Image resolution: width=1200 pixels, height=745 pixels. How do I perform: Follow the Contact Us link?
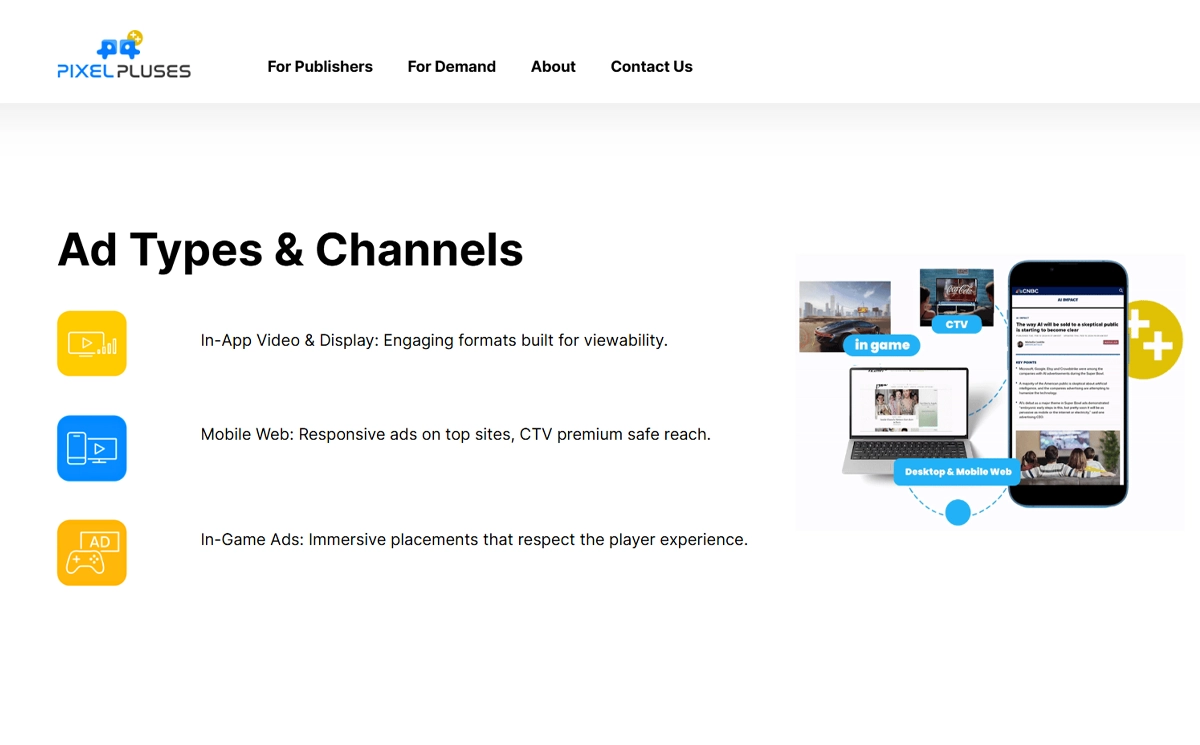(651, 67)
